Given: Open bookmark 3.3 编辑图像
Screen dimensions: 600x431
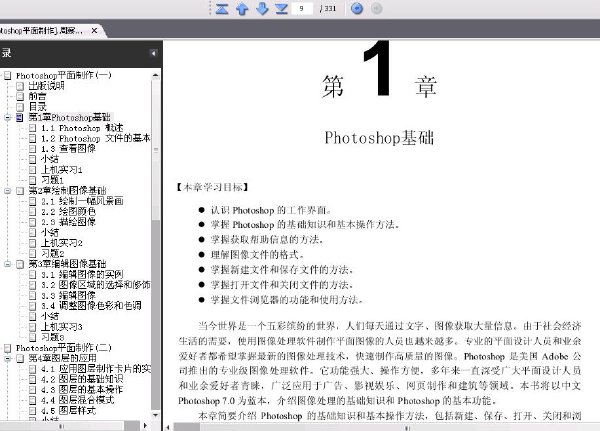Looking at the screenshot, I should pos(68,295).
